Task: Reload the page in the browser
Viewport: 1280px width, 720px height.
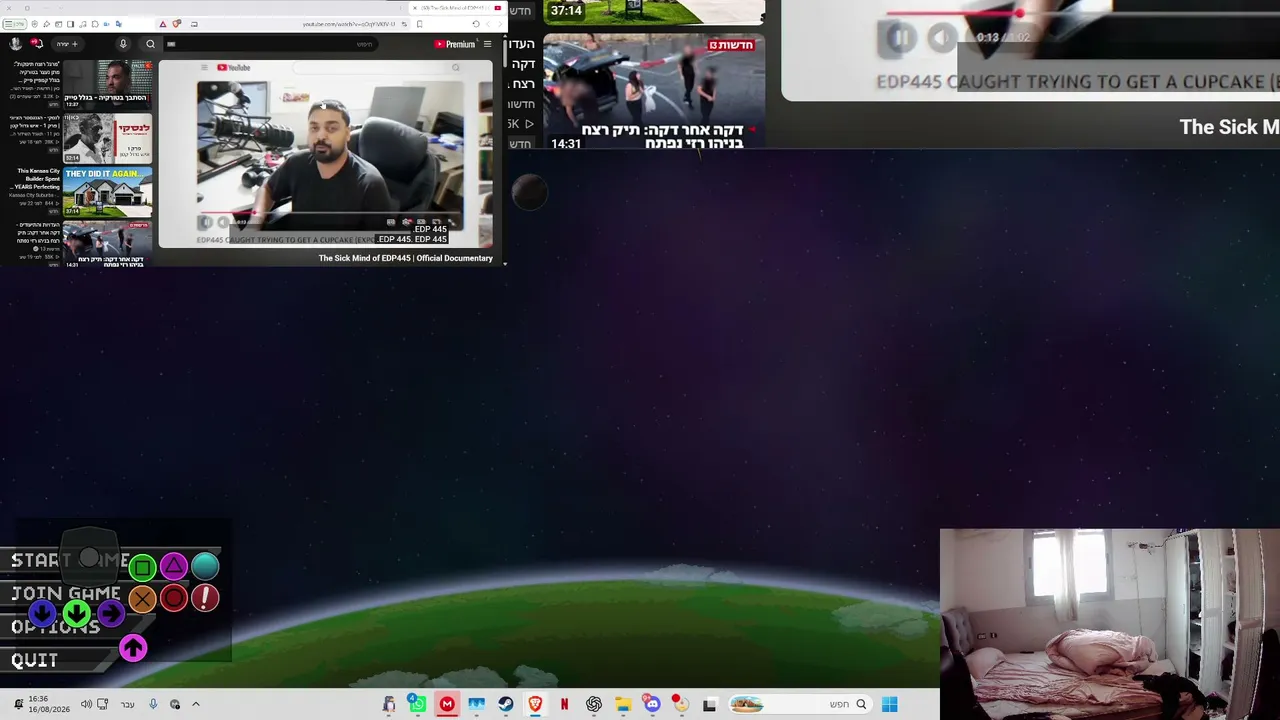Action: 475,24
